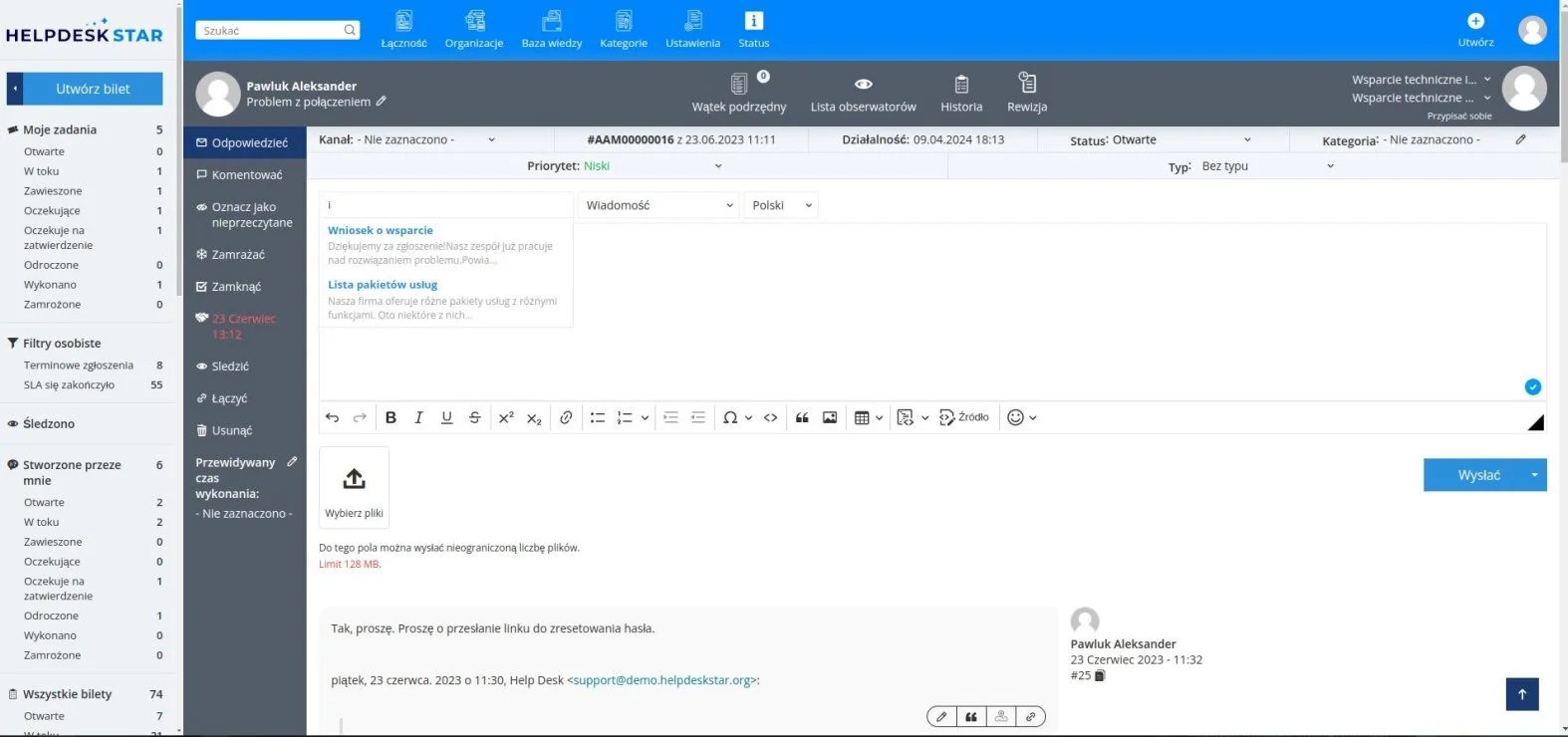Open Terminowe zgłoszenia filter
This screenshot has width=1568, height=737.
[x=79, y=366]
